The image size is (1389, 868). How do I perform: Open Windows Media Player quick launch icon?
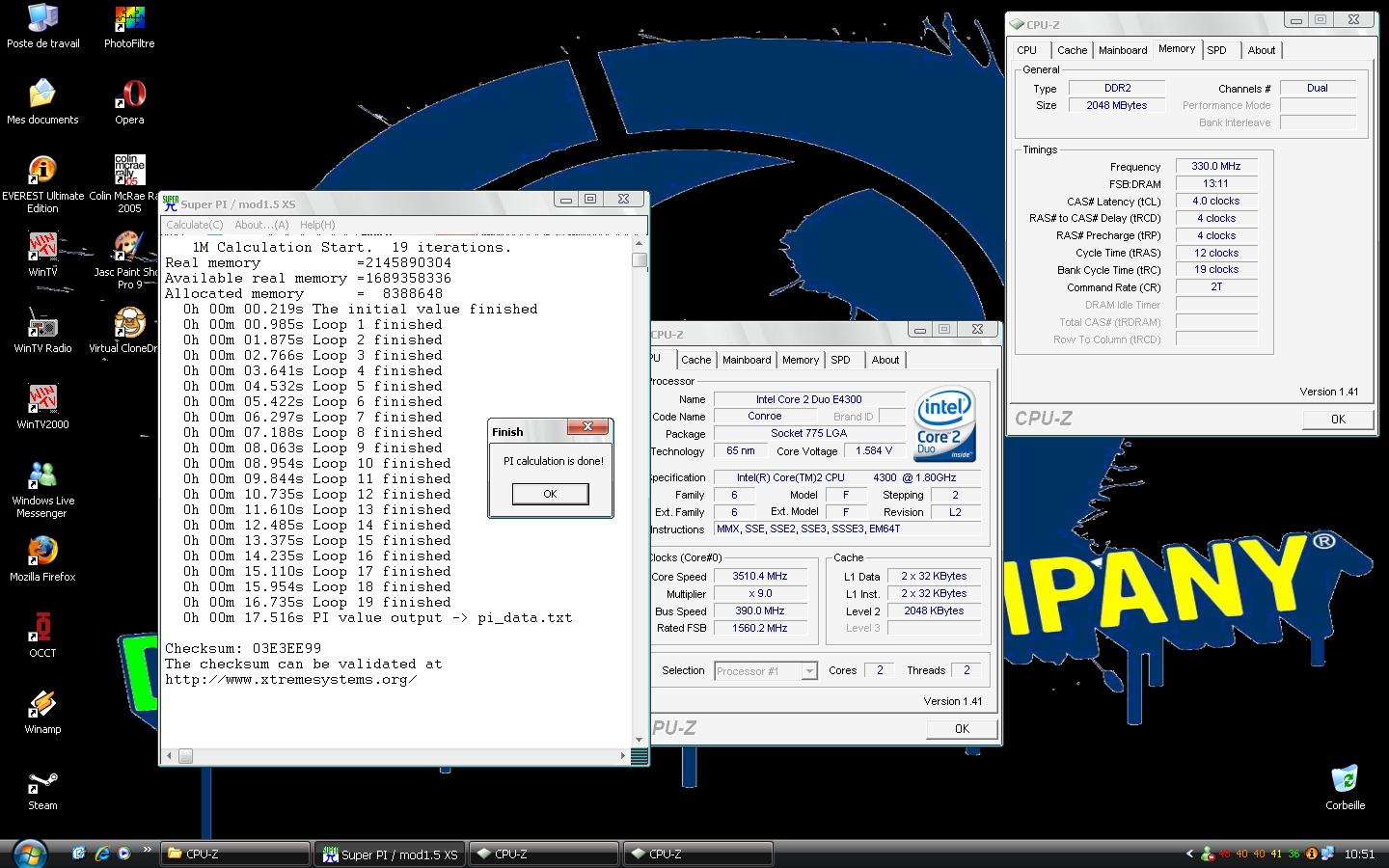tap(123, 854)
